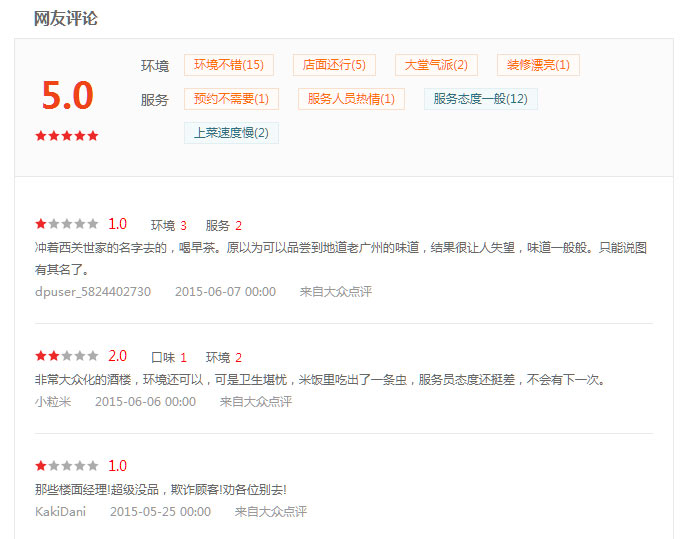Click the two-star rating of 小粒米's review
Screen dimensions: 688x539
(67, 356)
